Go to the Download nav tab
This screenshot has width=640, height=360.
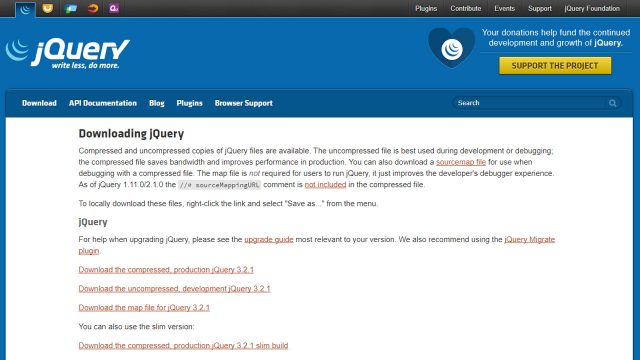(x=39, y=103)
